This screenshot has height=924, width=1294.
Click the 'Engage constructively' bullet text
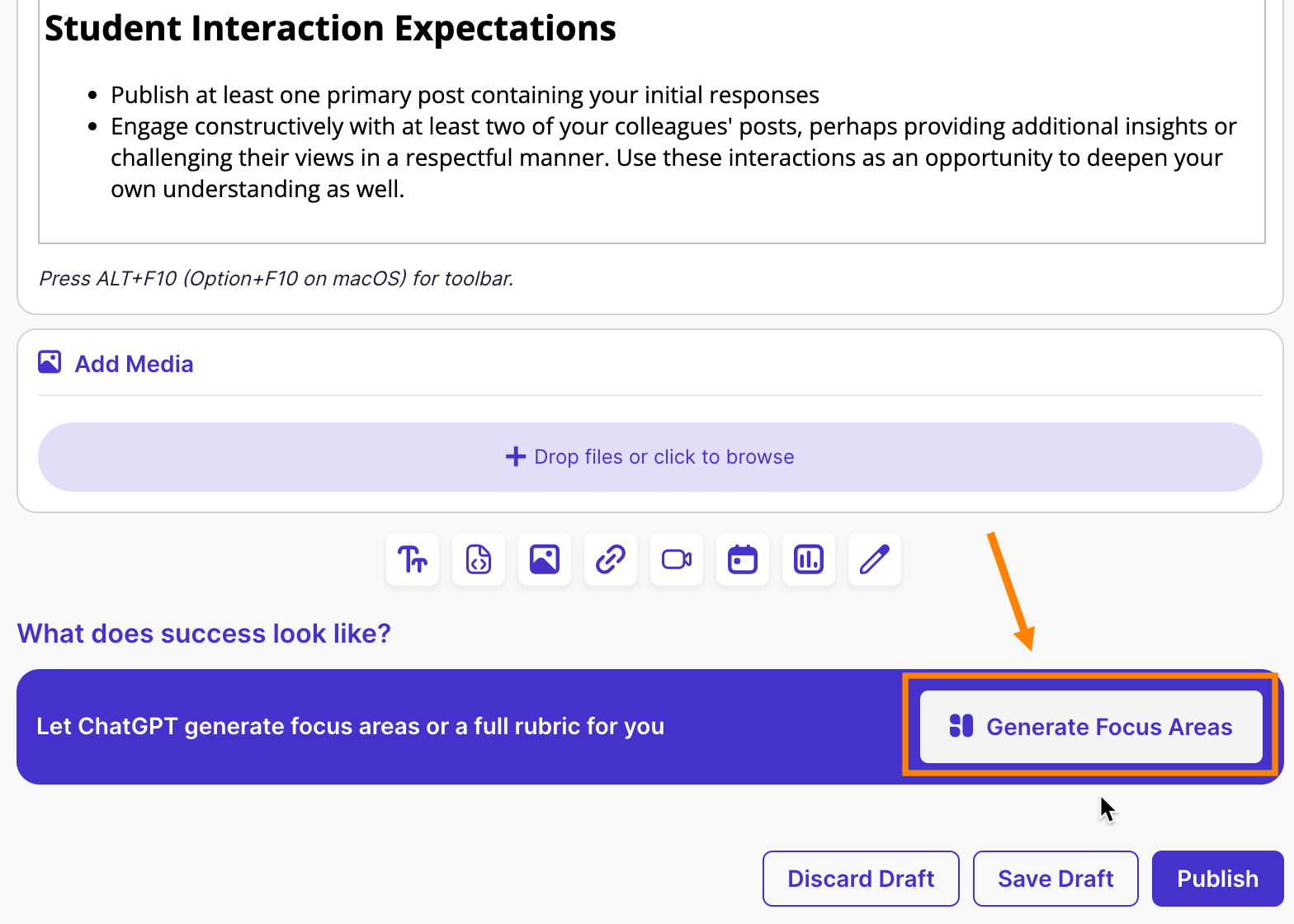click(x=674, y=158)
